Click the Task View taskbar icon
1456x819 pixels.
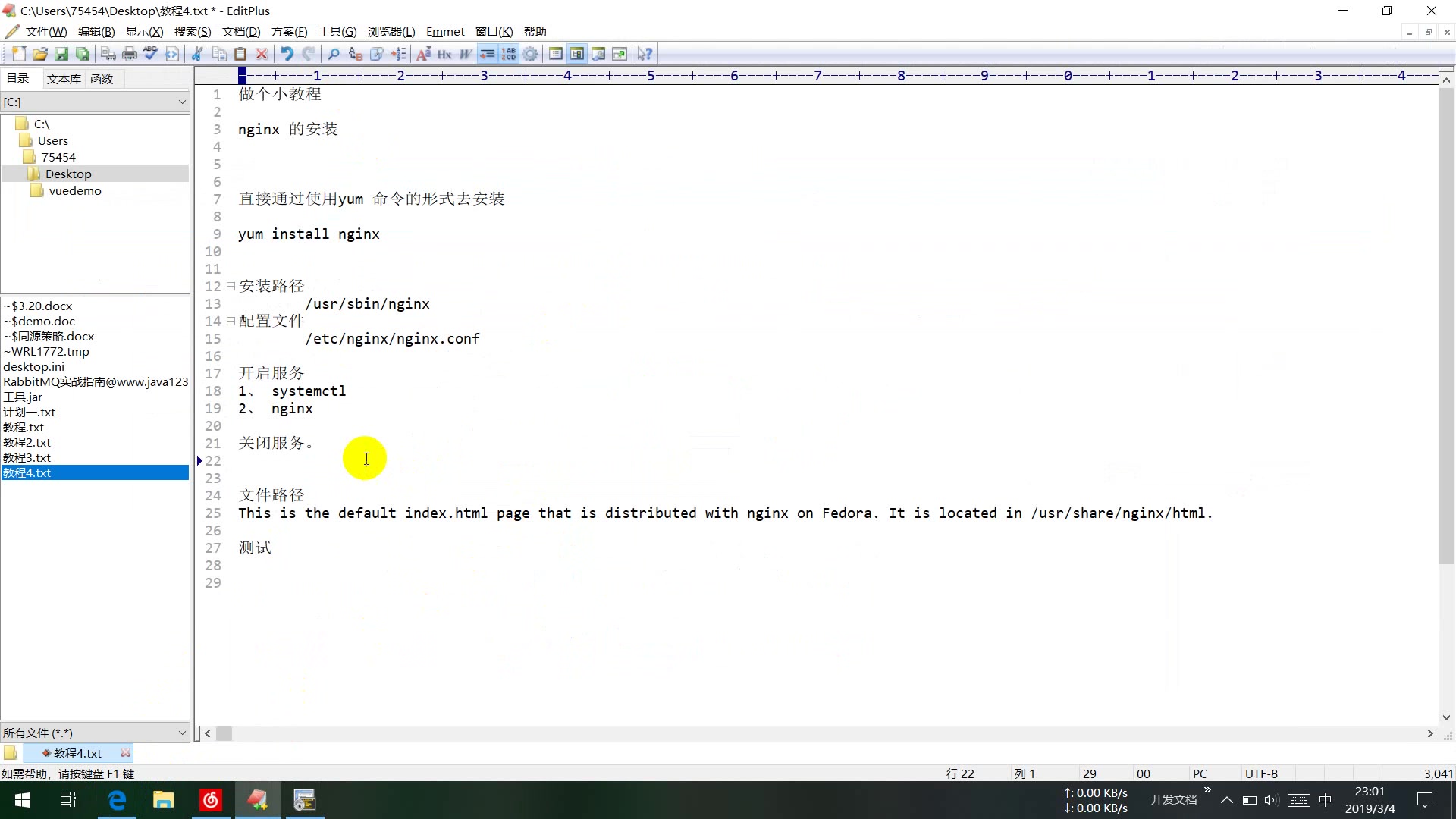(x=68, y=800)
